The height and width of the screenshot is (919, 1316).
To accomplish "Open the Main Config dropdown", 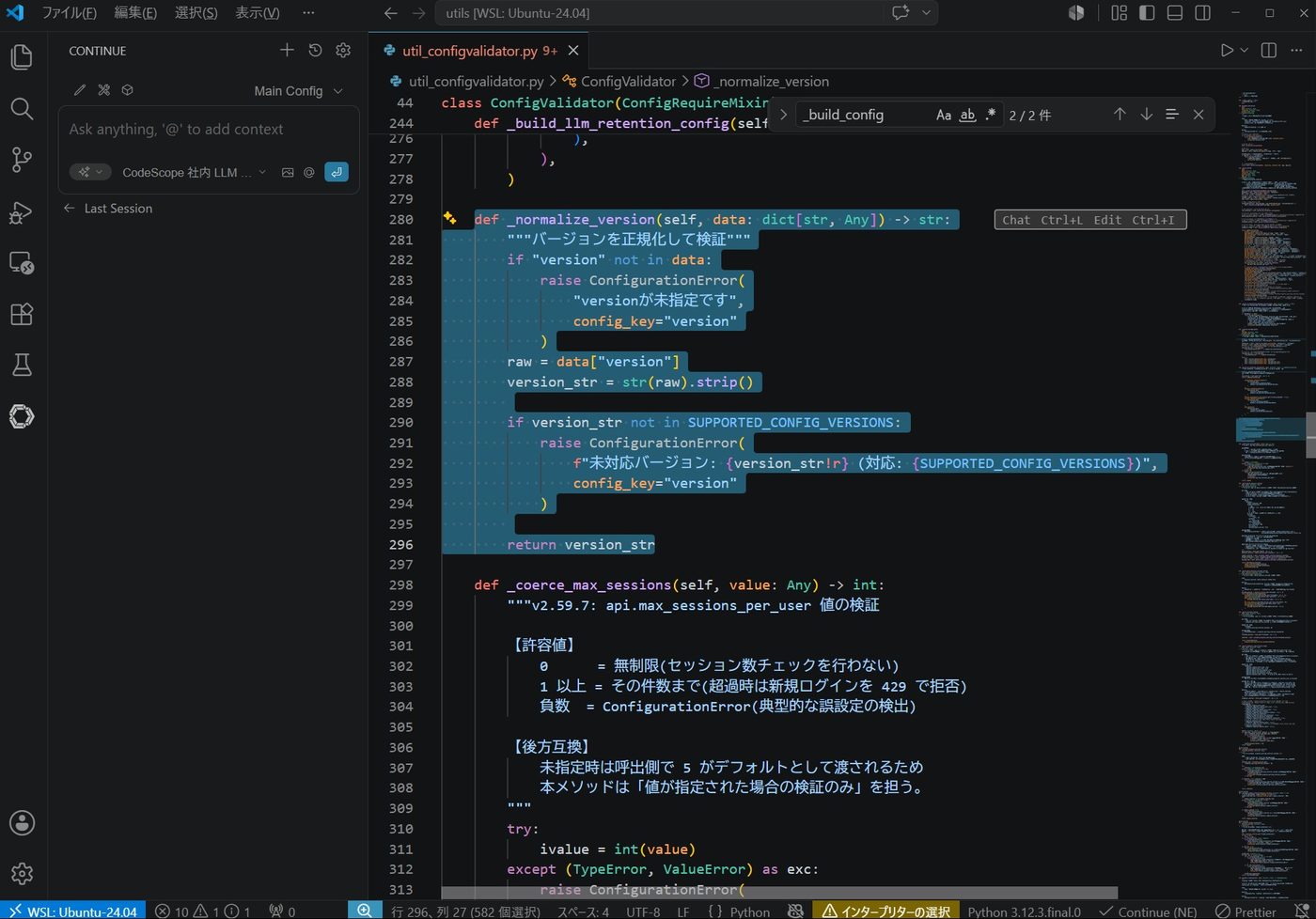I will click(x=298, y=91).
